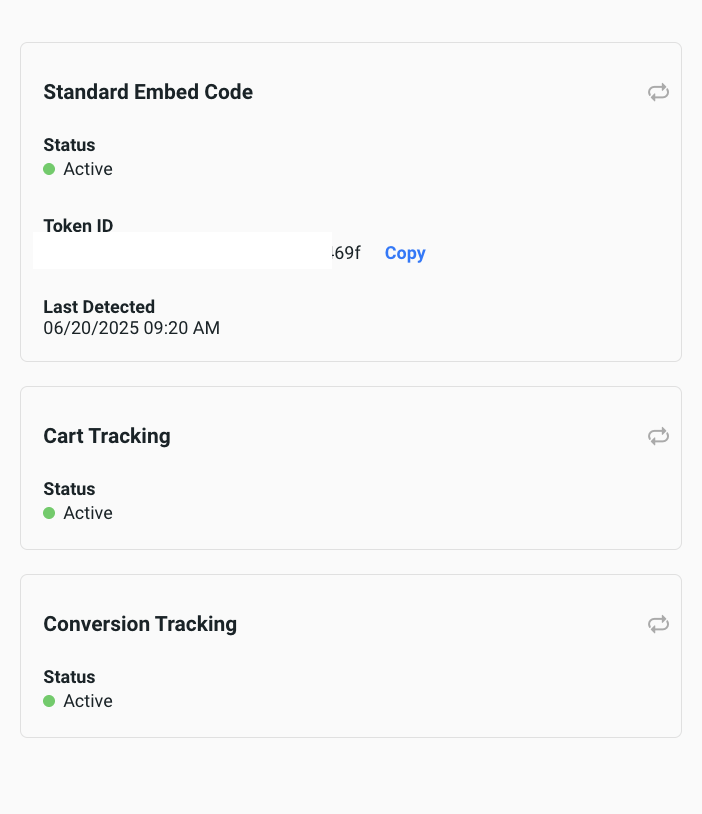Select the Standard Embed Code heading

click(148, 92)
